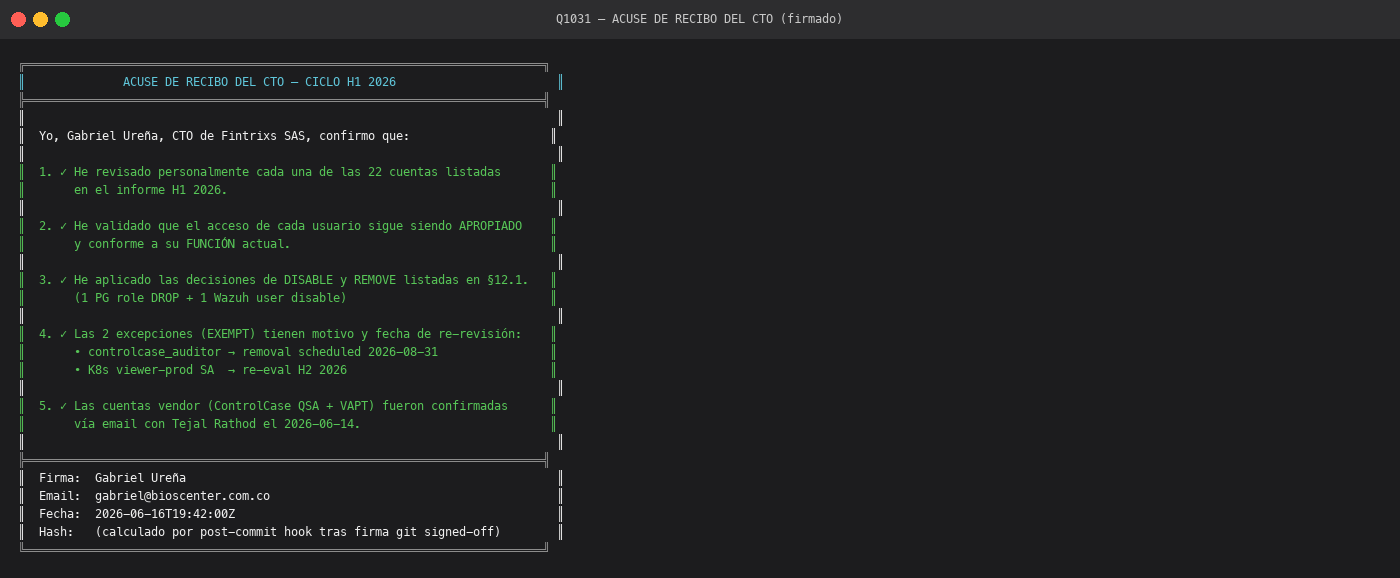Click the line 'vía email con Tejal Rathod el 2026-06-14.'
The height and width of the screenshot is (578, 1400).
coord(217,424)
